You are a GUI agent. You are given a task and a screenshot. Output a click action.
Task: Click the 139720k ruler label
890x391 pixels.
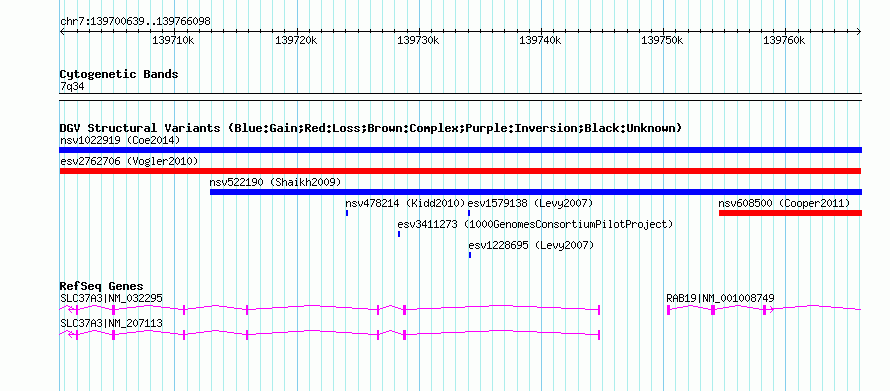click(296, 41)
